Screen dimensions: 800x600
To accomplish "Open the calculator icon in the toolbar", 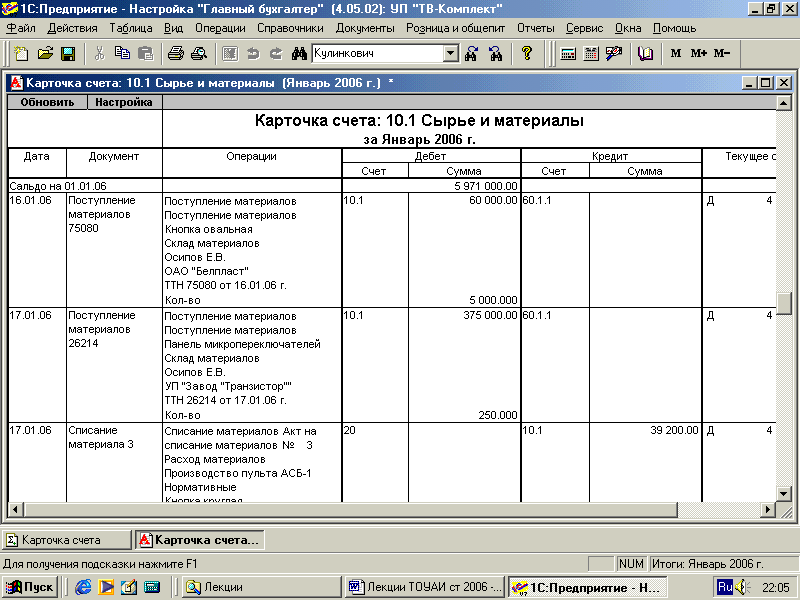I will tap(568, 54).
